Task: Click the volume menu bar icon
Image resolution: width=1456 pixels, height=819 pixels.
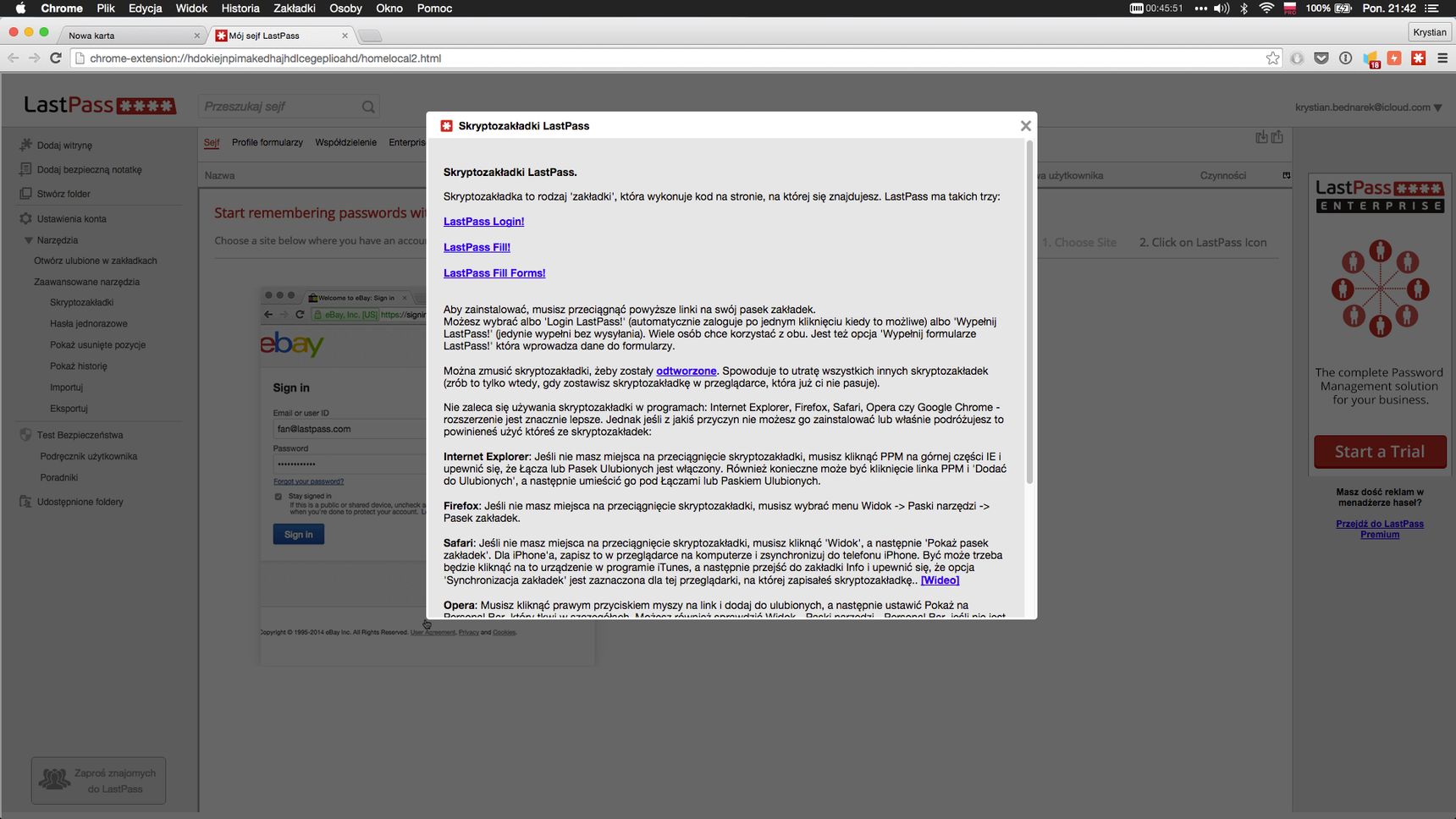Action: tap(1221, 8)
